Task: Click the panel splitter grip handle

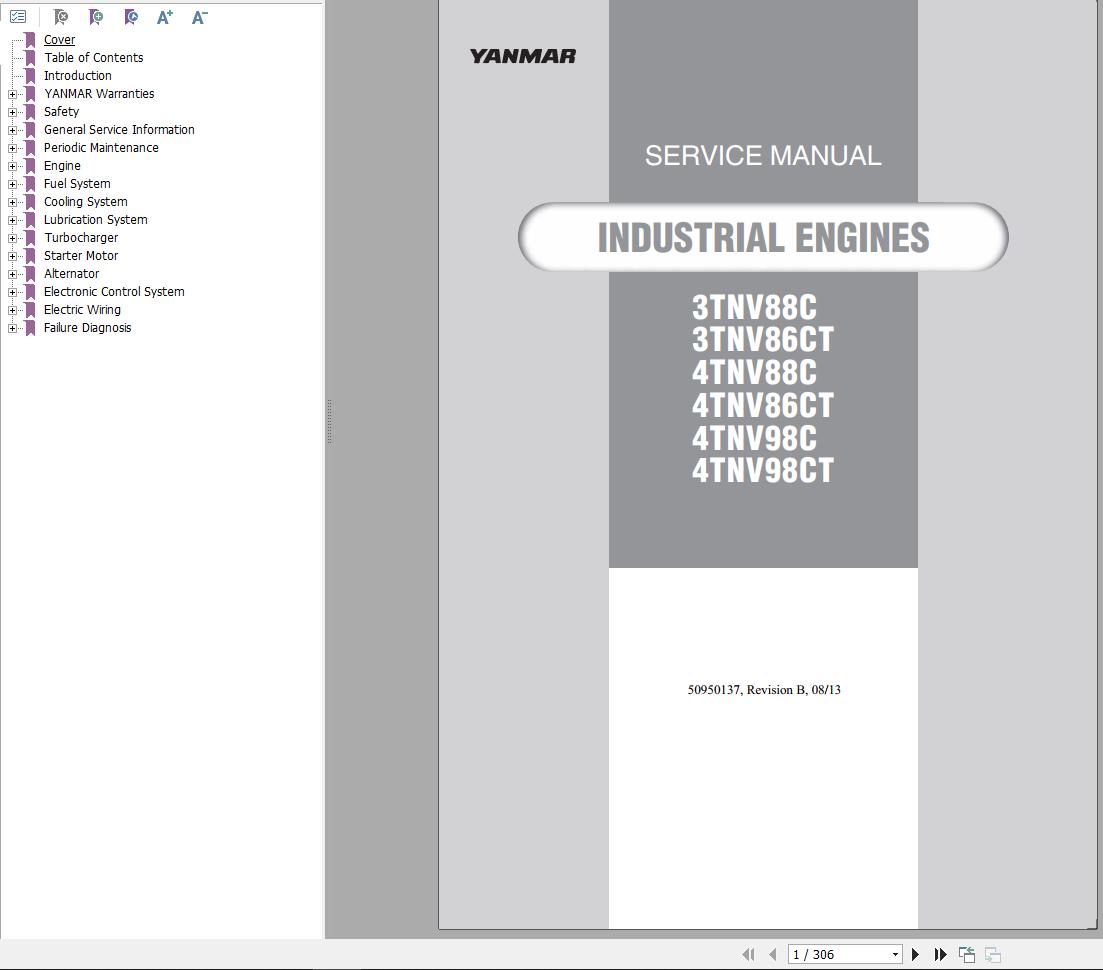Action: point(329,422)
